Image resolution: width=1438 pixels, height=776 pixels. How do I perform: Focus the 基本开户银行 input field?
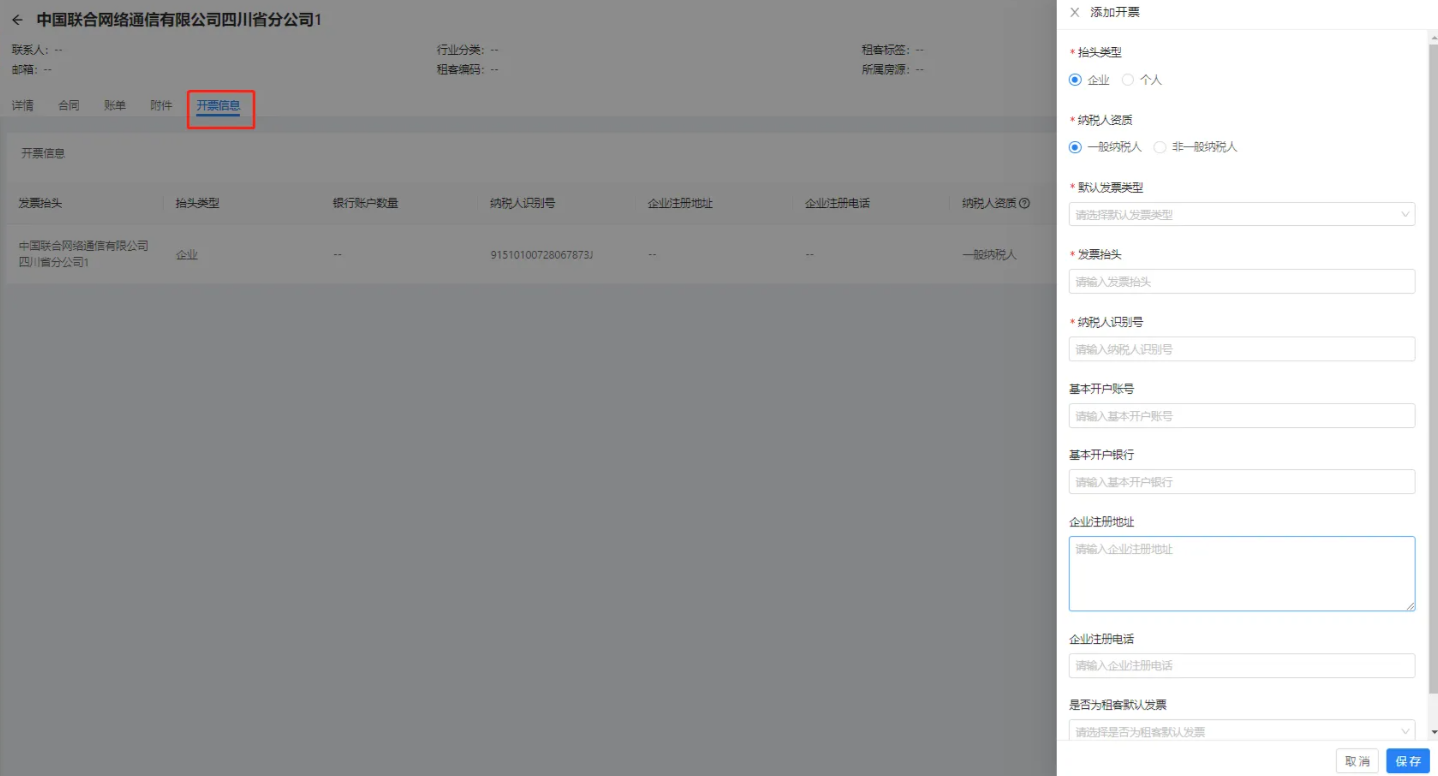[1242, 482]
